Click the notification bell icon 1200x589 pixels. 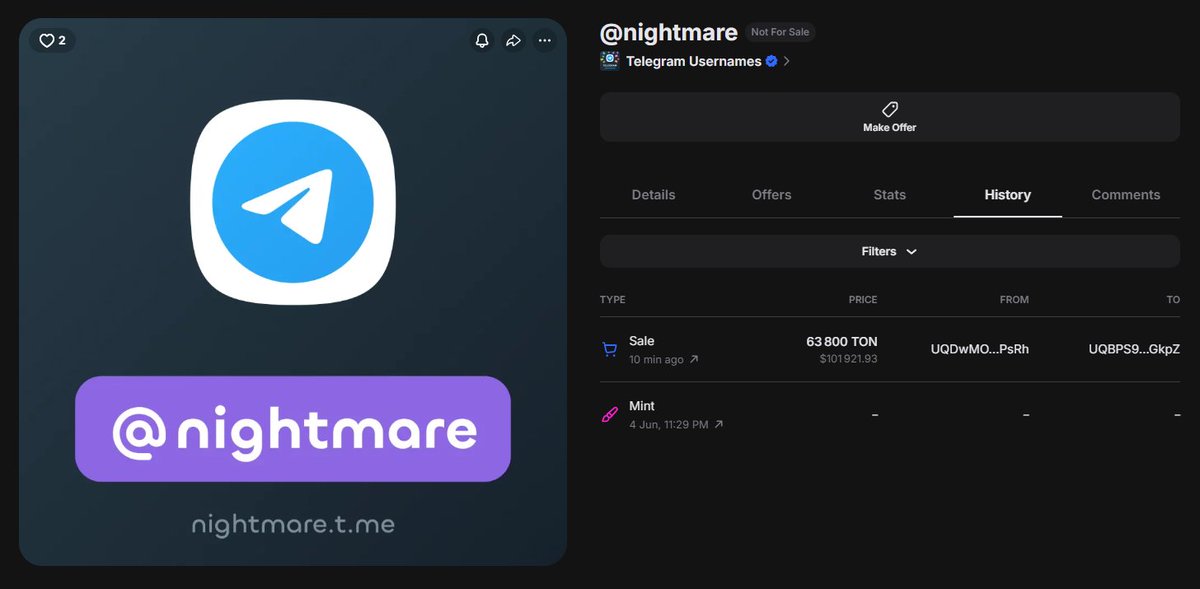click(482, 40)
